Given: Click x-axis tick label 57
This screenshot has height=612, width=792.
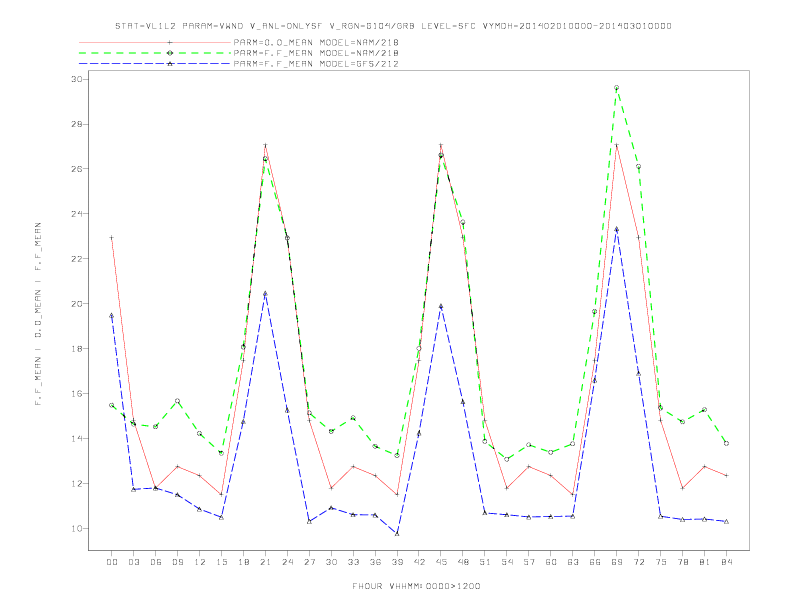Looking at the screenshot, I should coord(529,562).
